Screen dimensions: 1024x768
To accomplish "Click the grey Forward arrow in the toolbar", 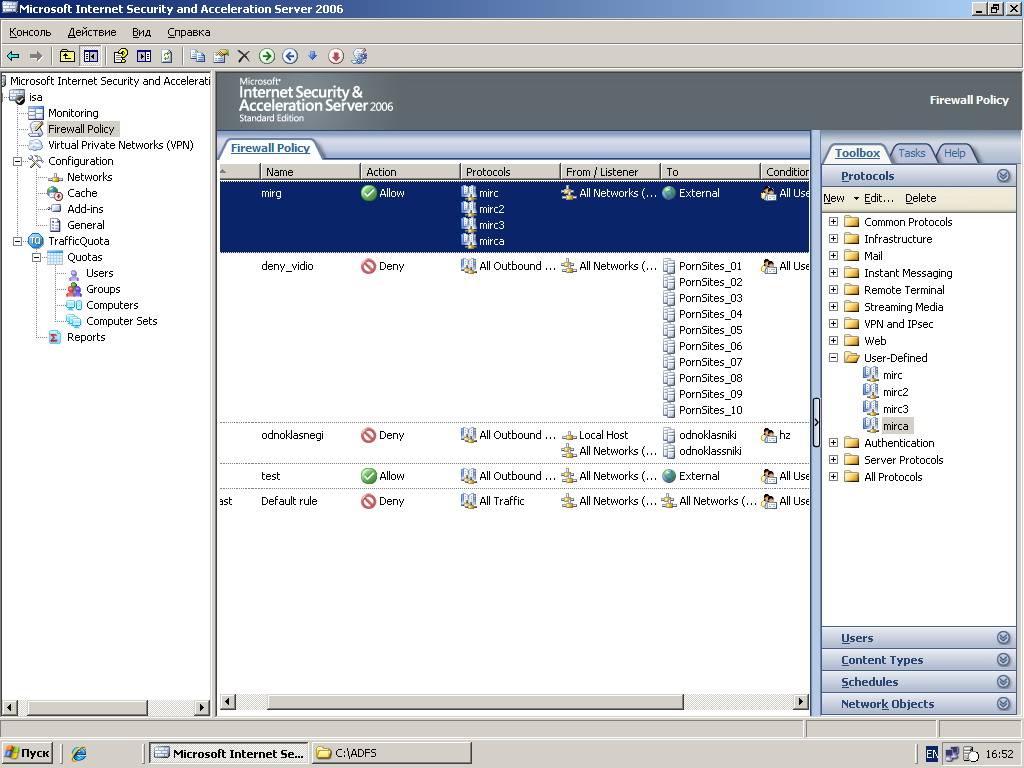I will coord(36,56).
